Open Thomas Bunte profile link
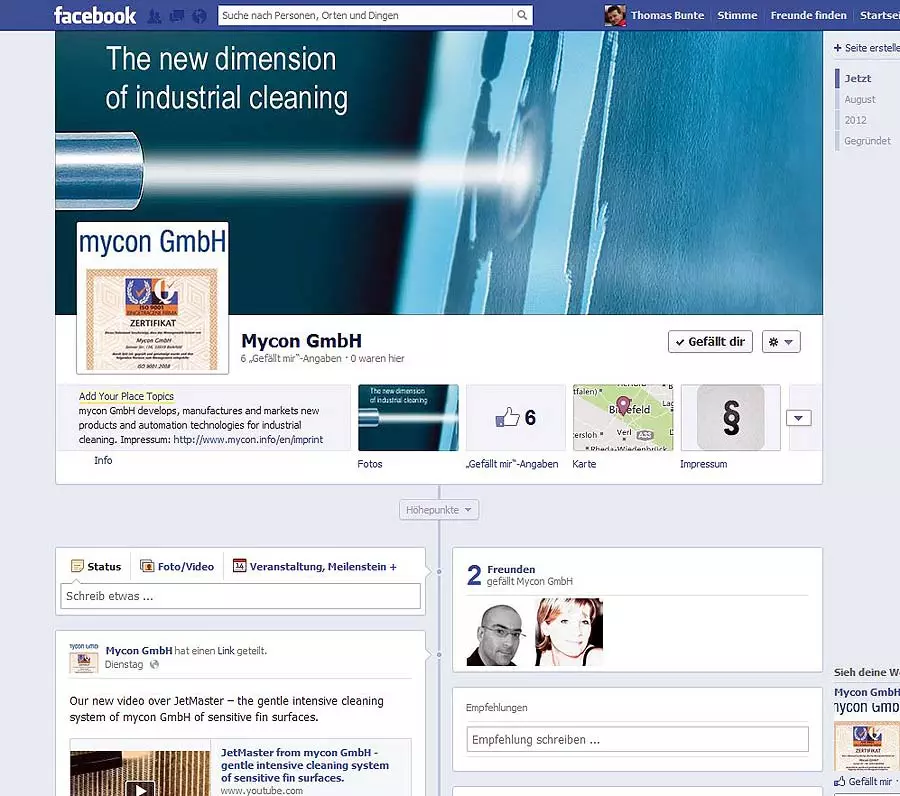 pyautogui.click(x=667, y=15)
